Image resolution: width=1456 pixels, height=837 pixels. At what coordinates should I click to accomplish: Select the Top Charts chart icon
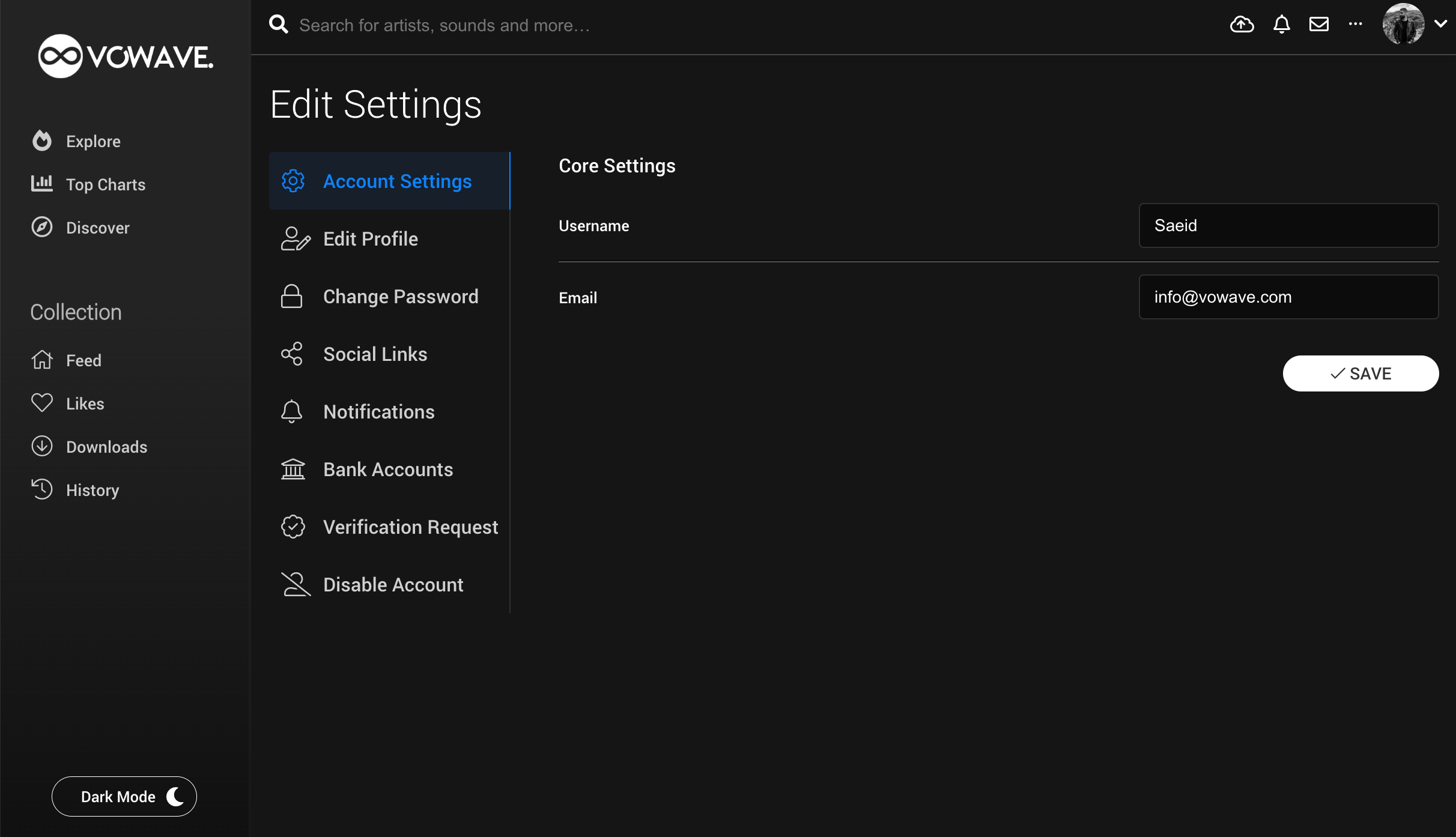tap(41, 184)
